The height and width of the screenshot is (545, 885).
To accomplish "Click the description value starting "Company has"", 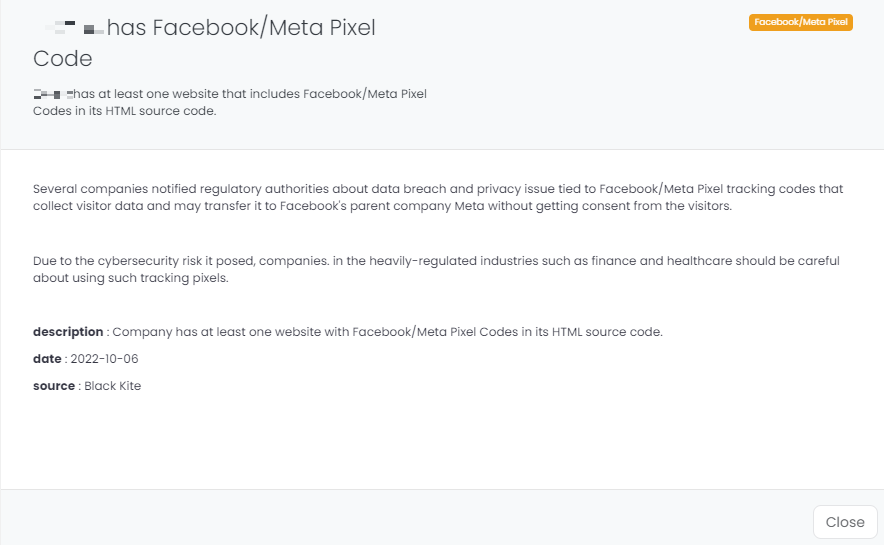I will click(388, 332).
